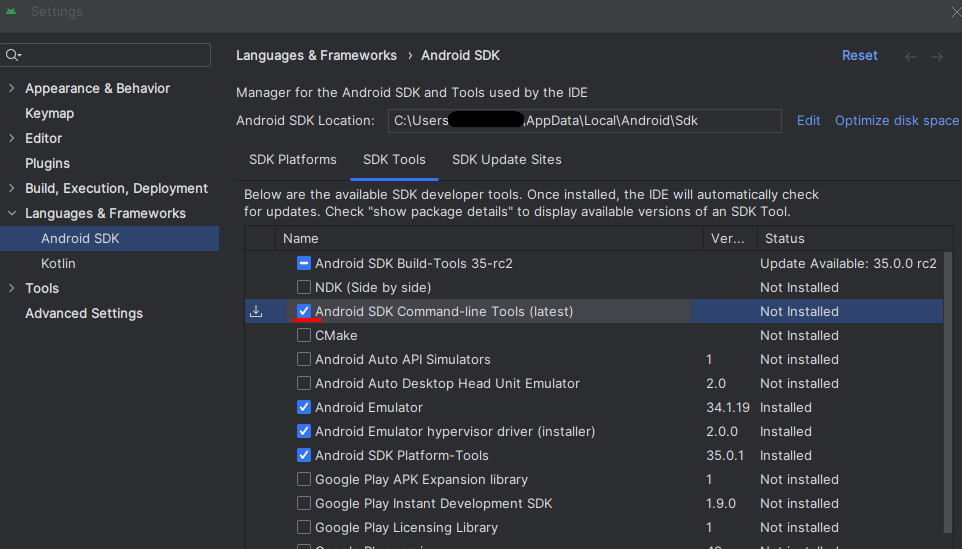The height and width of the screenshot is (549, 962).
Task: Open Plugins settings page
Action: (47, 163)
